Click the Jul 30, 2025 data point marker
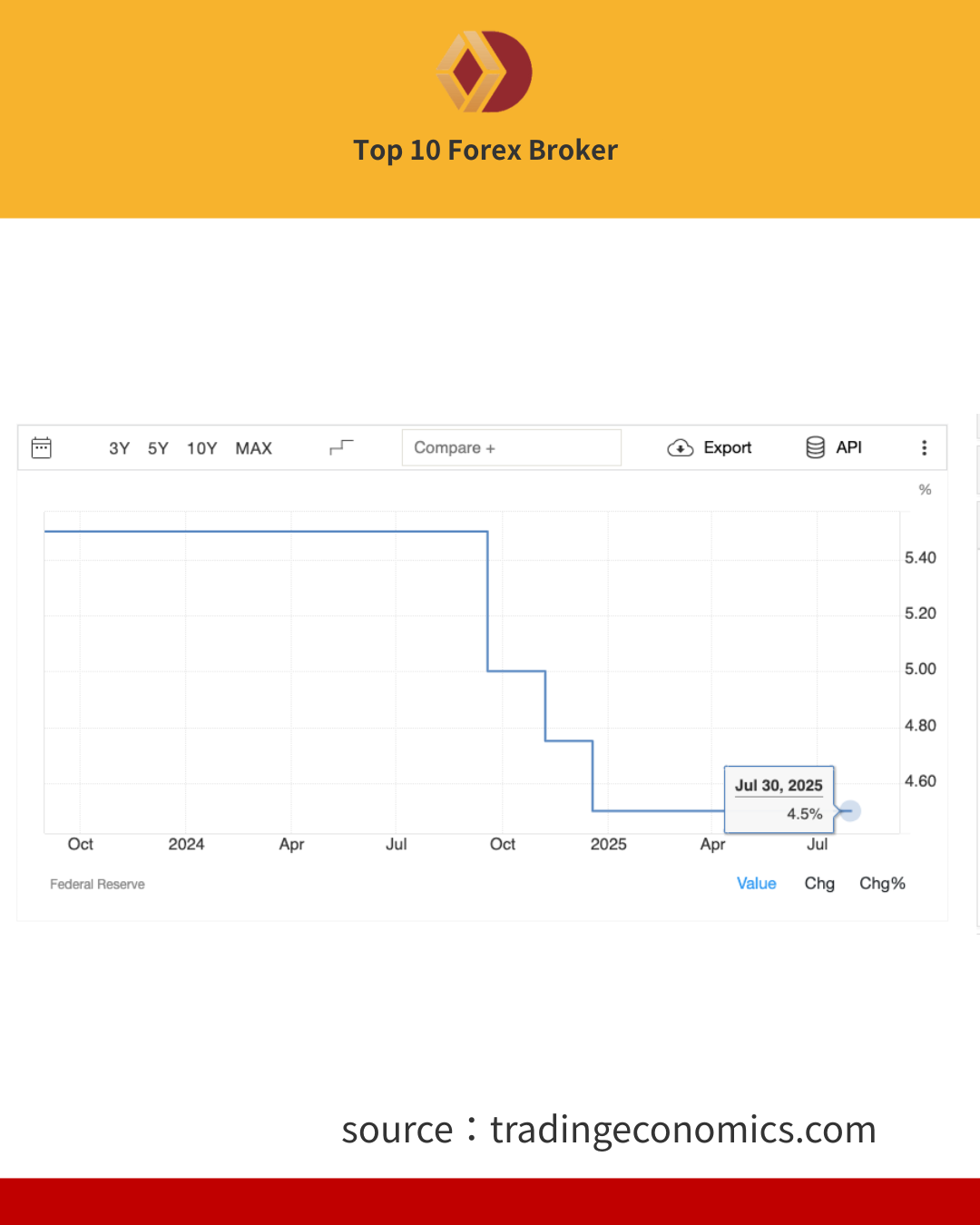 coord(849,811)
